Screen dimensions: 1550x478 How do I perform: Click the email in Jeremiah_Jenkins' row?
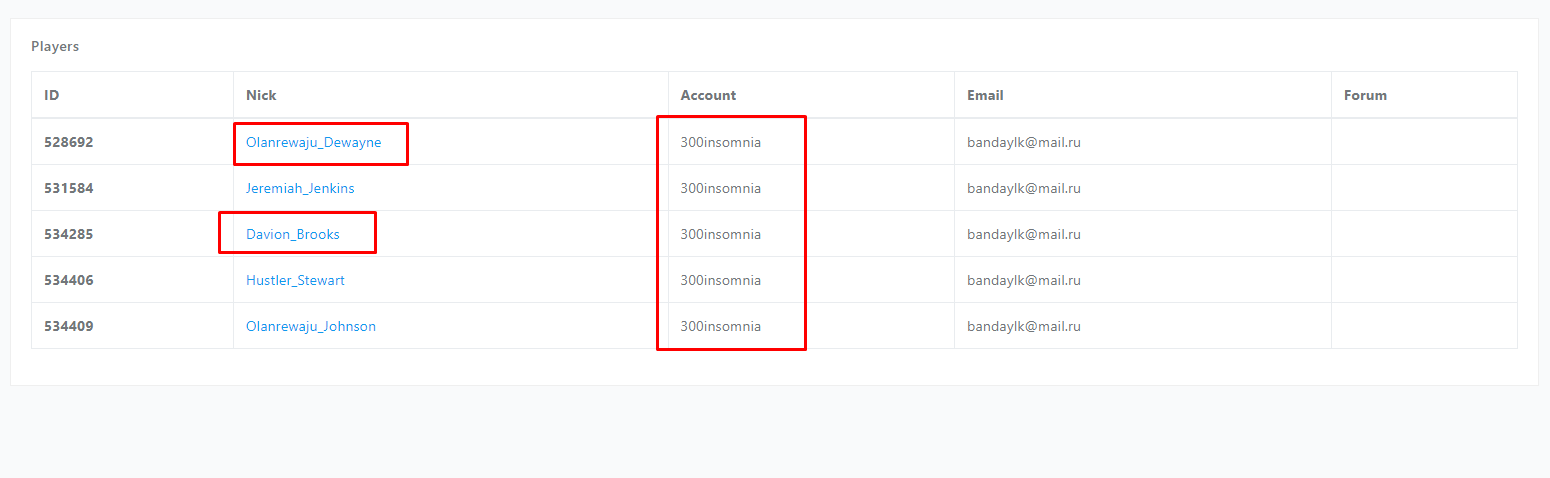(x=1023, y=188)
